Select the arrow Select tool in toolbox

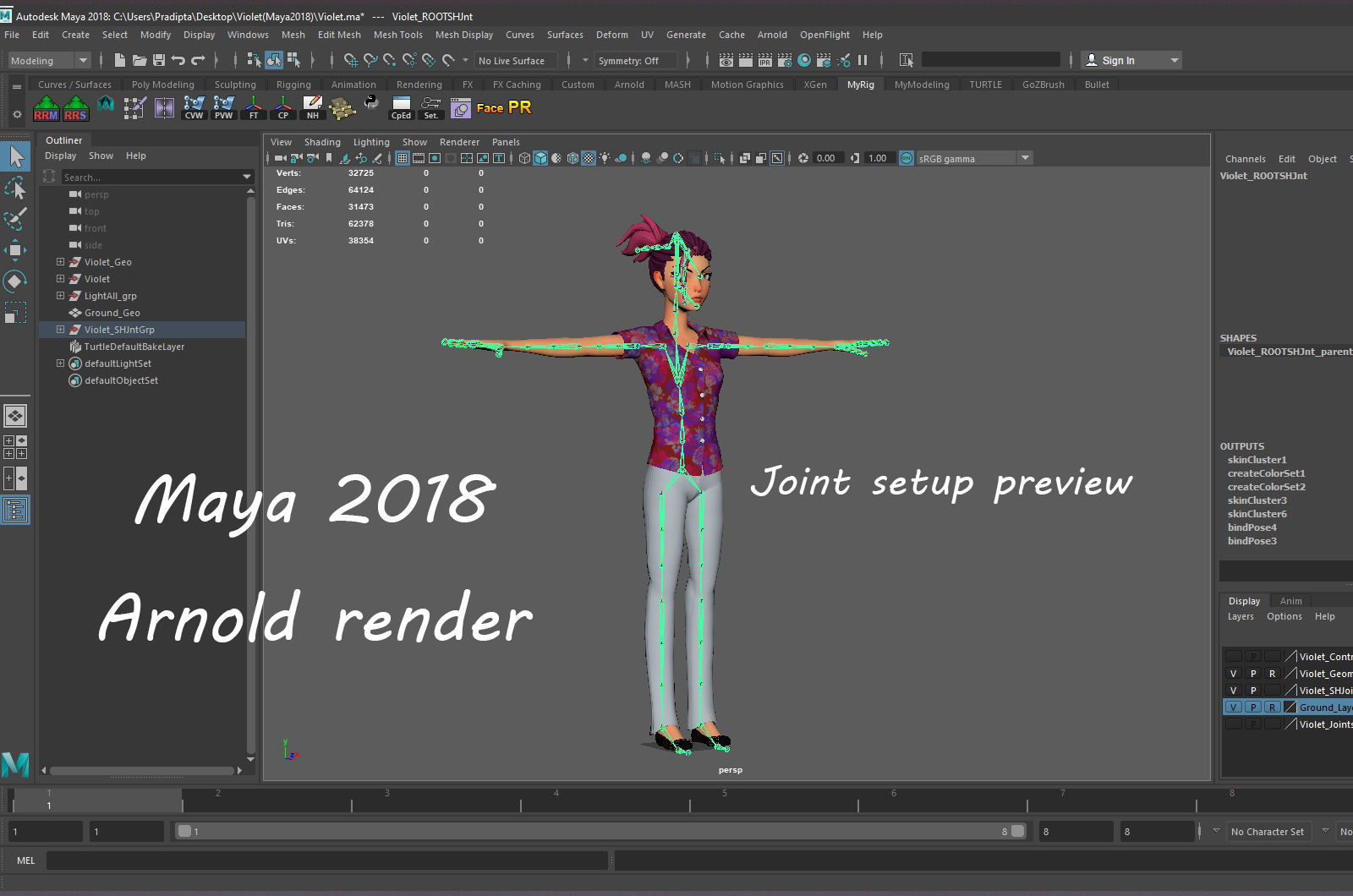[15, 156]
